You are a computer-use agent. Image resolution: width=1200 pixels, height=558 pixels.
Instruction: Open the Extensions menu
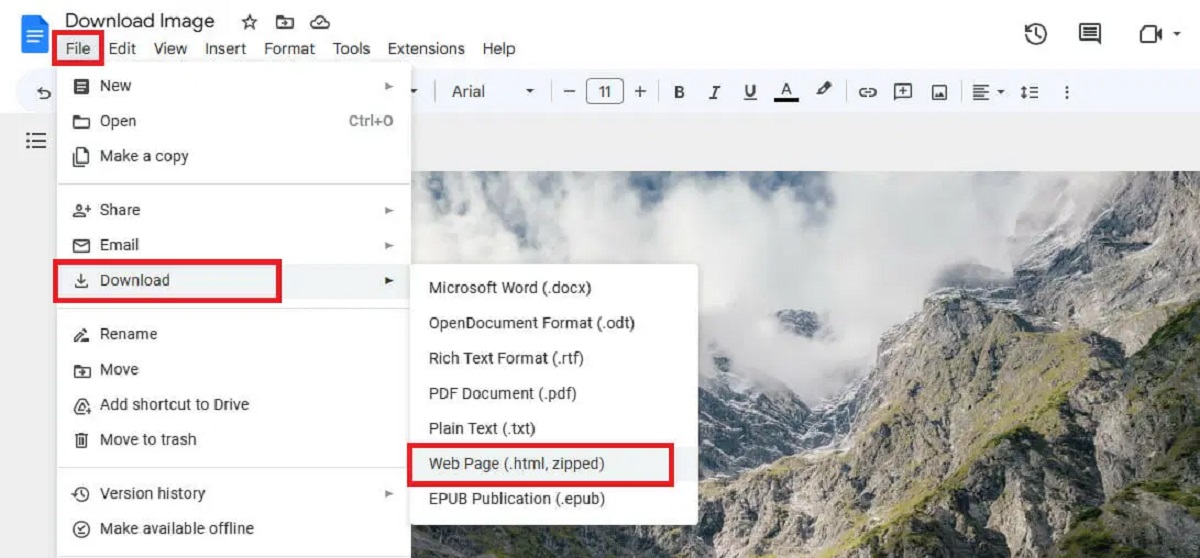[x=426, y=49]
